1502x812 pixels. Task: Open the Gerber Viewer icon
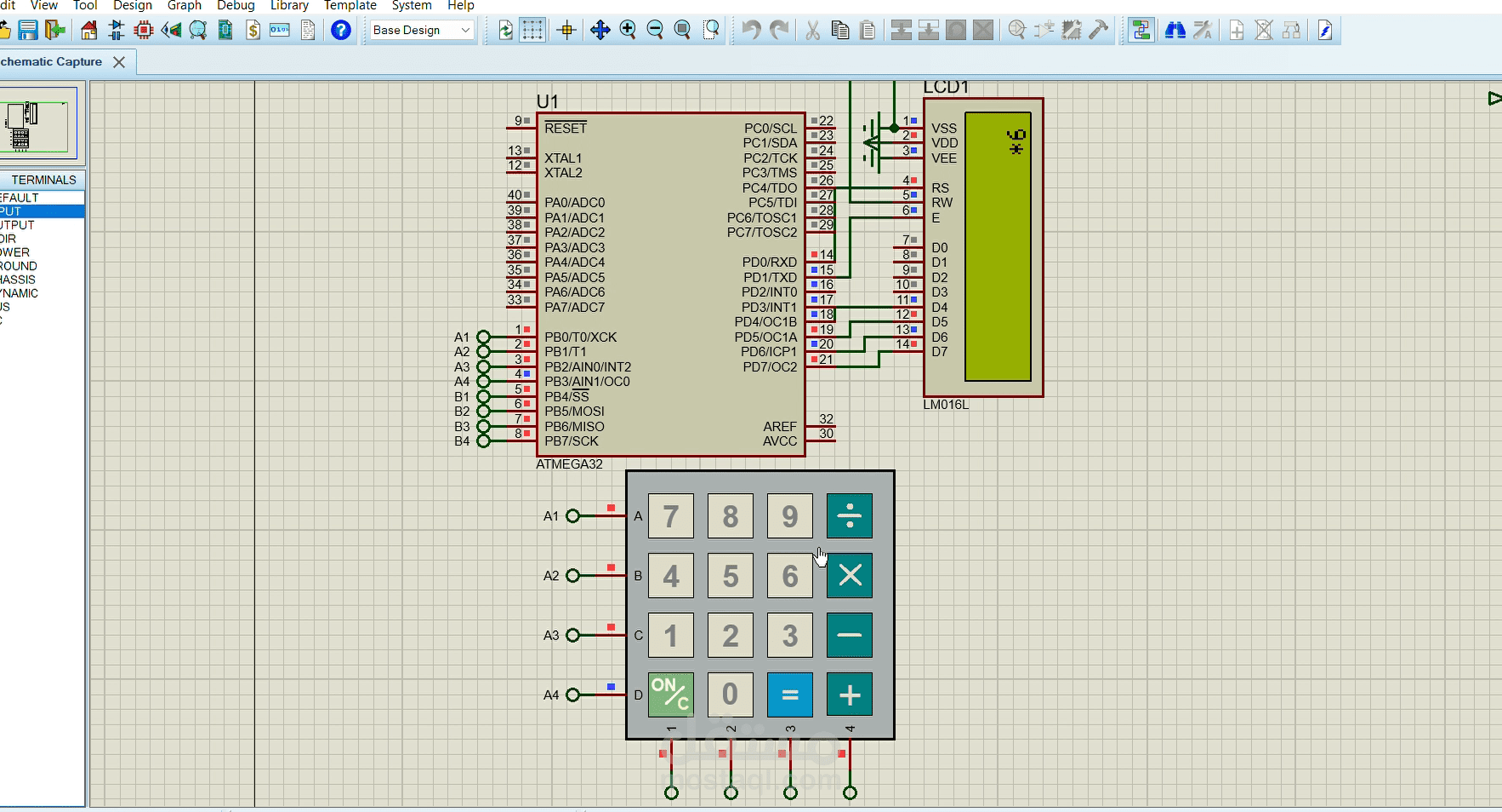pos(198,31)
